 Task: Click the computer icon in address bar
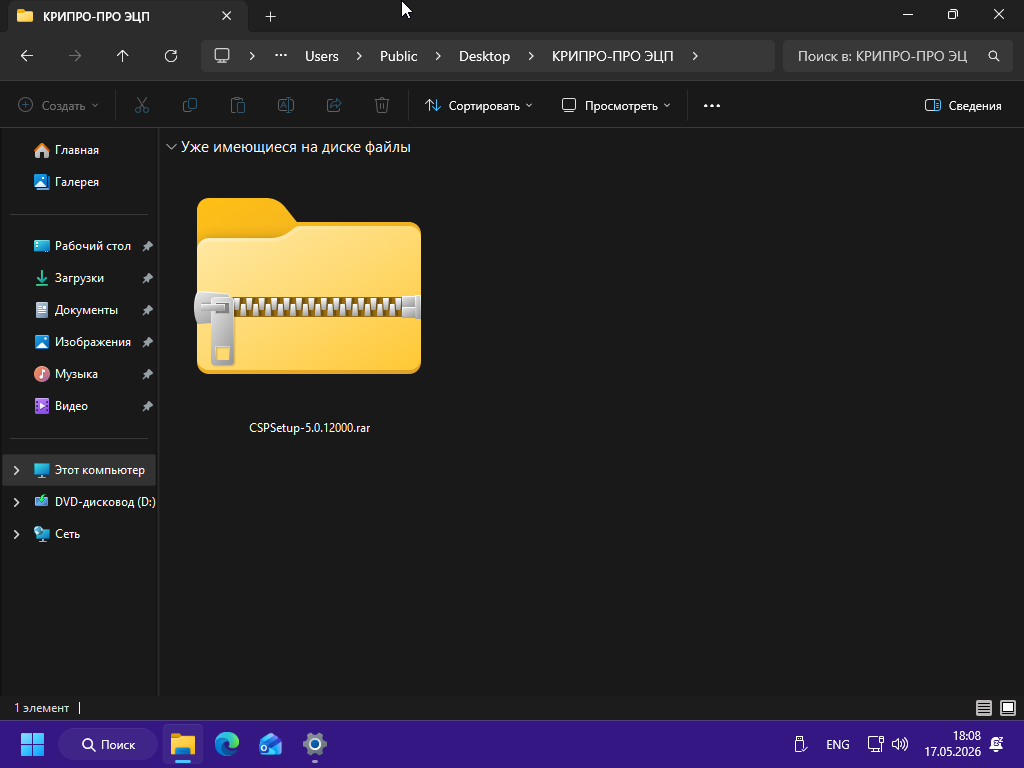pyautogui.click(x=222, y=56)
